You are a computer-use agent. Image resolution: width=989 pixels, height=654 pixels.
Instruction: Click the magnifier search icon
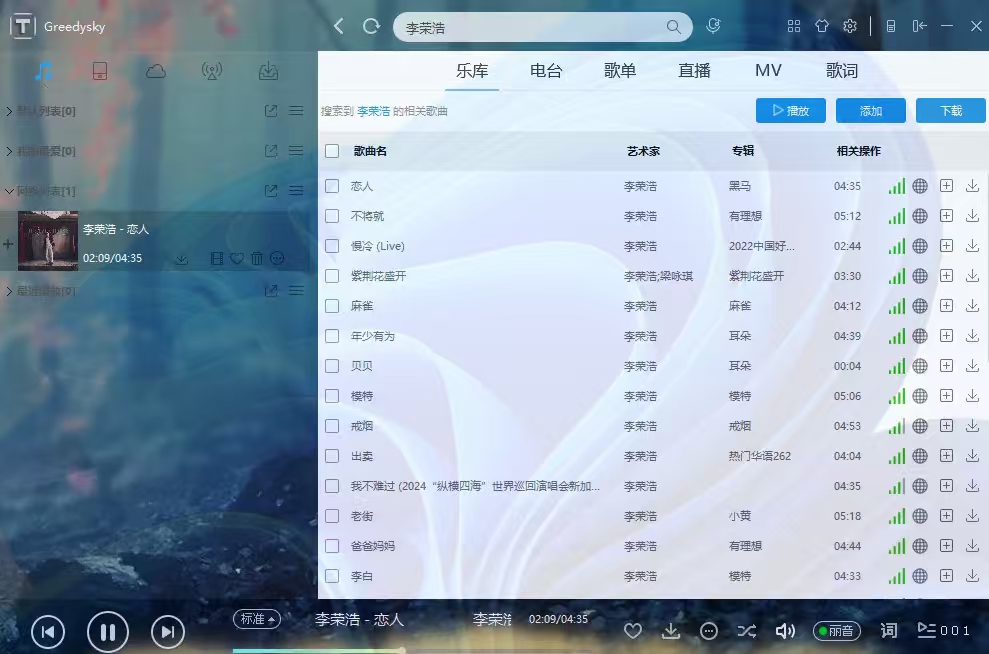coord(674,26)
